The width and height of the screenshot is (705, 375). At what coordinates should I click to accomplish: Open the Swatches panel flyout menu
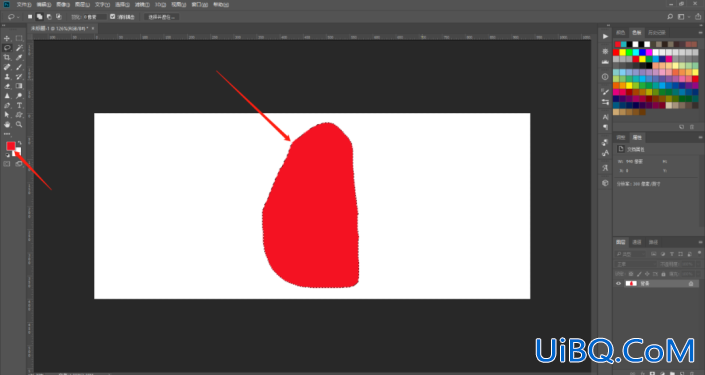[x=700, y=32]
